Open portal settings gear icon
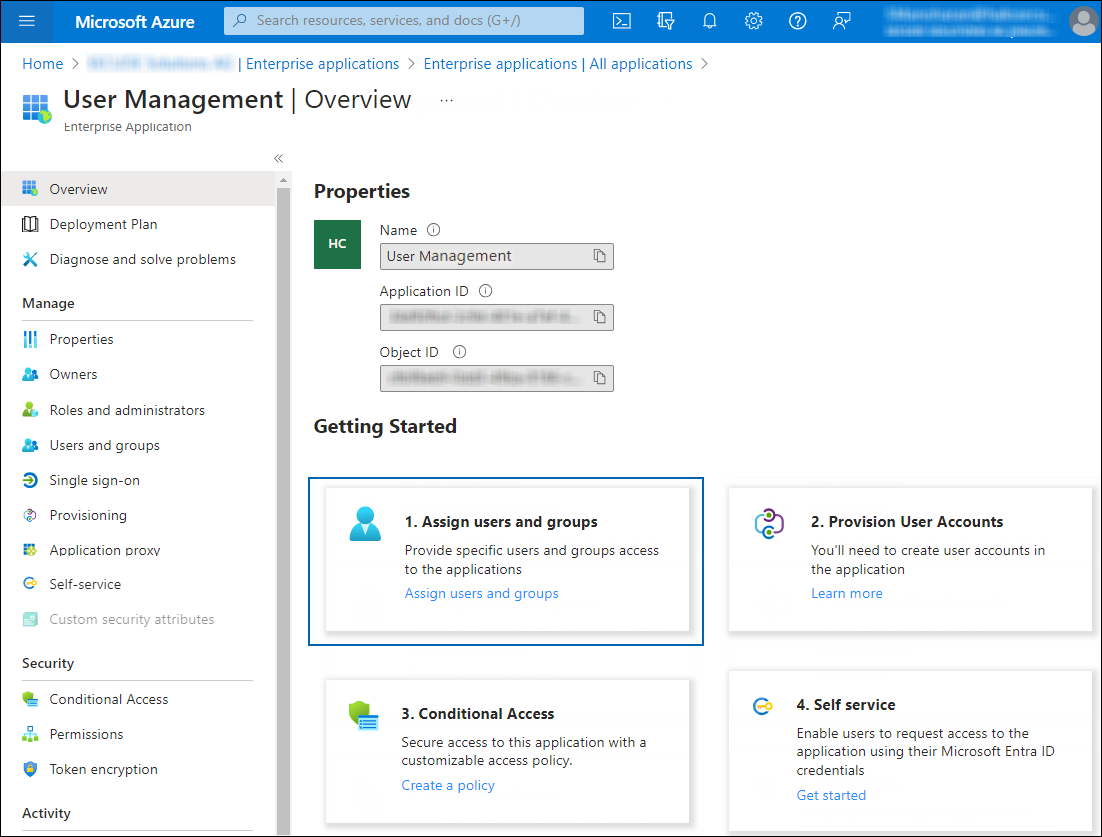 coord(754,21)
